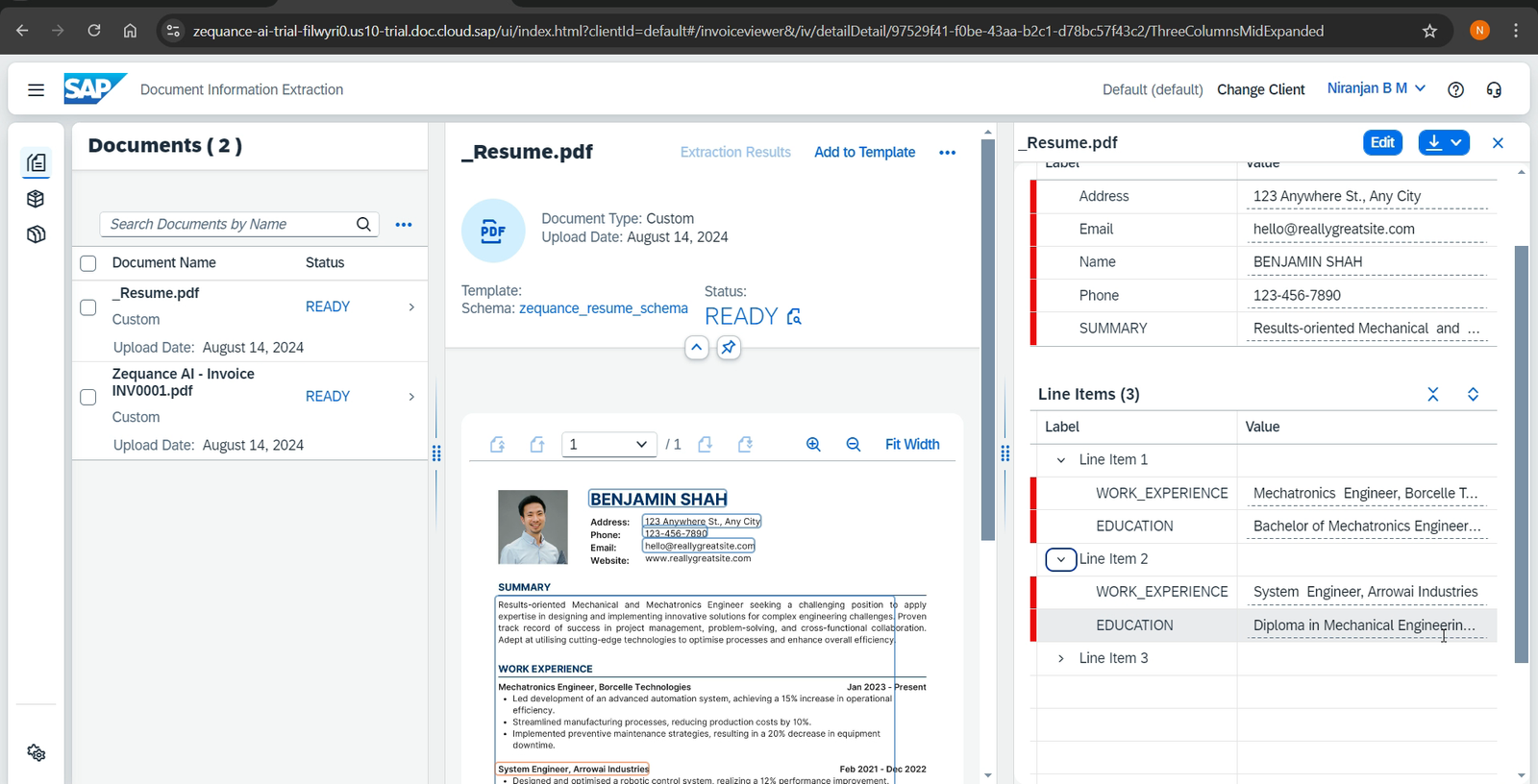Close the _Resume.pdf results panel
This screenshot has height=784, width=1538.
pos(1498,142)
